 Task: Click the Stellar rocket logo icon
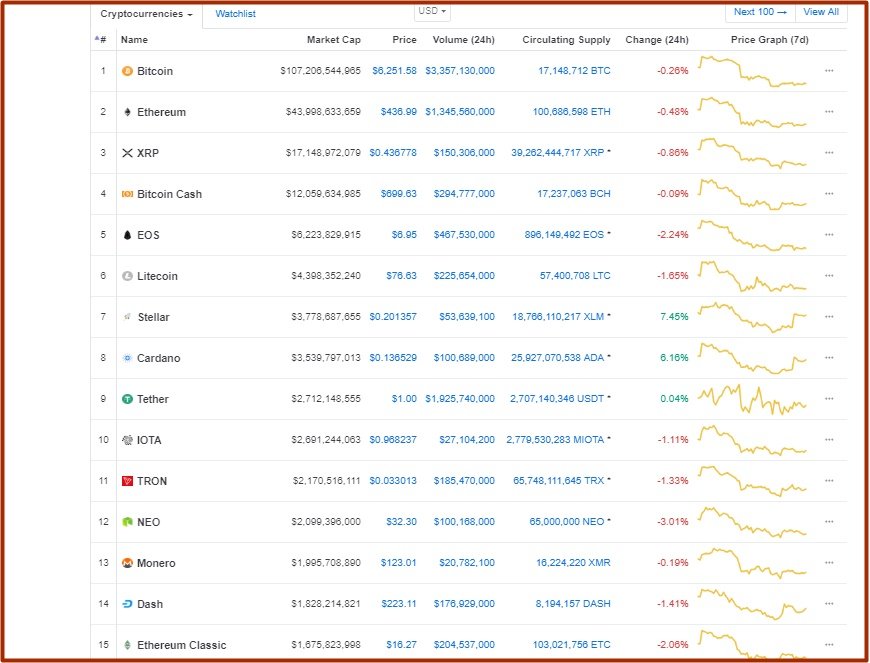point(127,317)
